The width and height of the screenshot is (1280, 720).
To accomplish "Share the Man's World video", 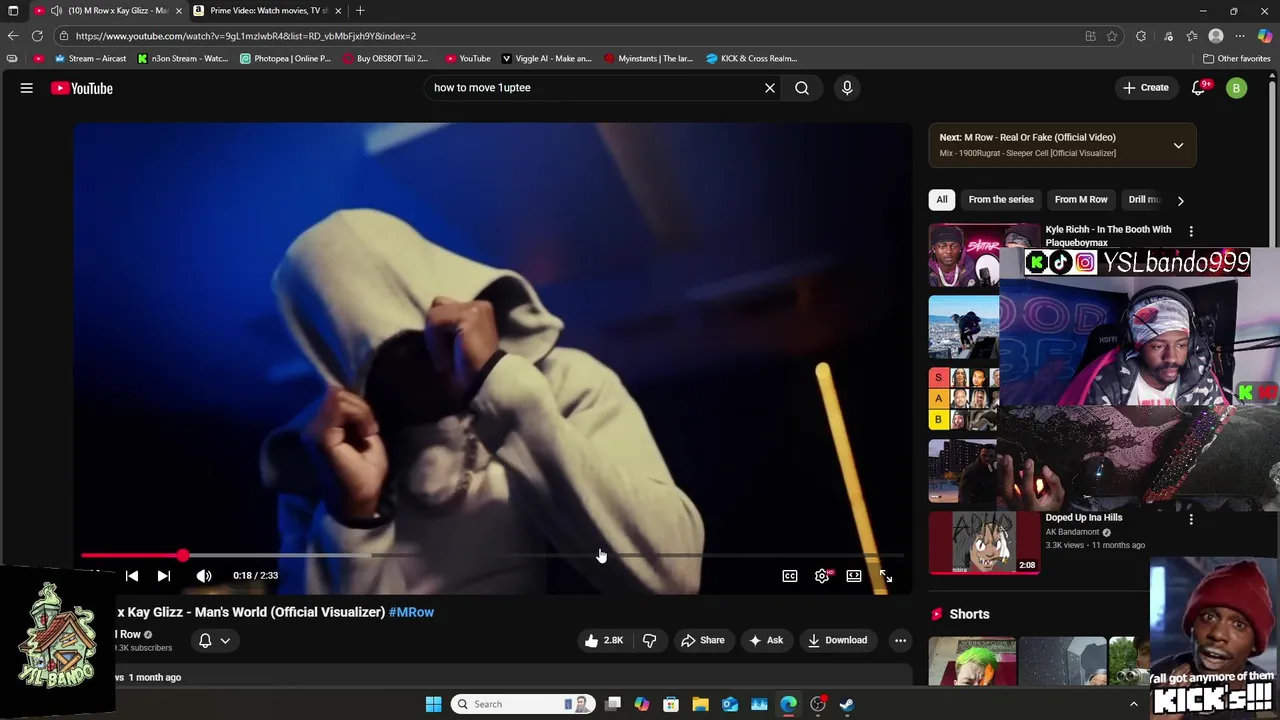I will point(702,640).
